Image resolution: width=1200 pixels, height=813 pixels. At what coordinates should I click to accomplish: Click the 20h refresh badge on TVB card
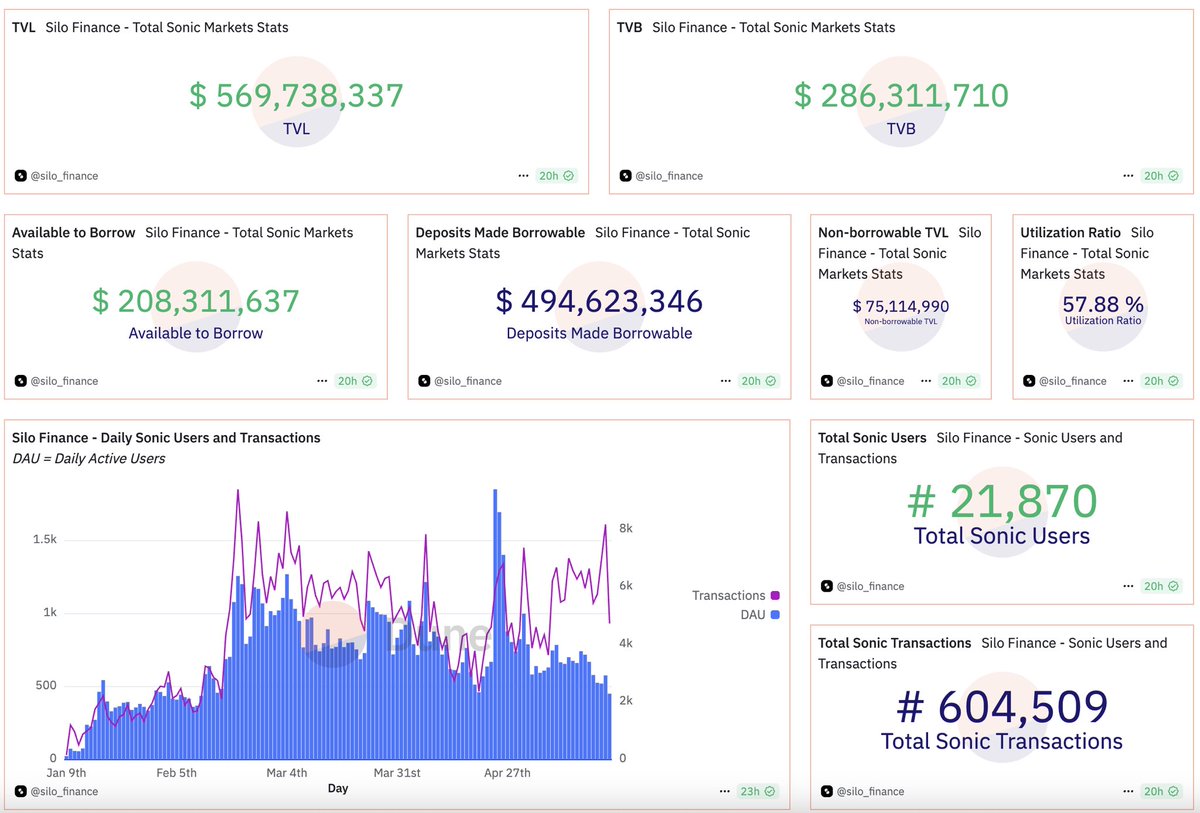[1161, 175]
